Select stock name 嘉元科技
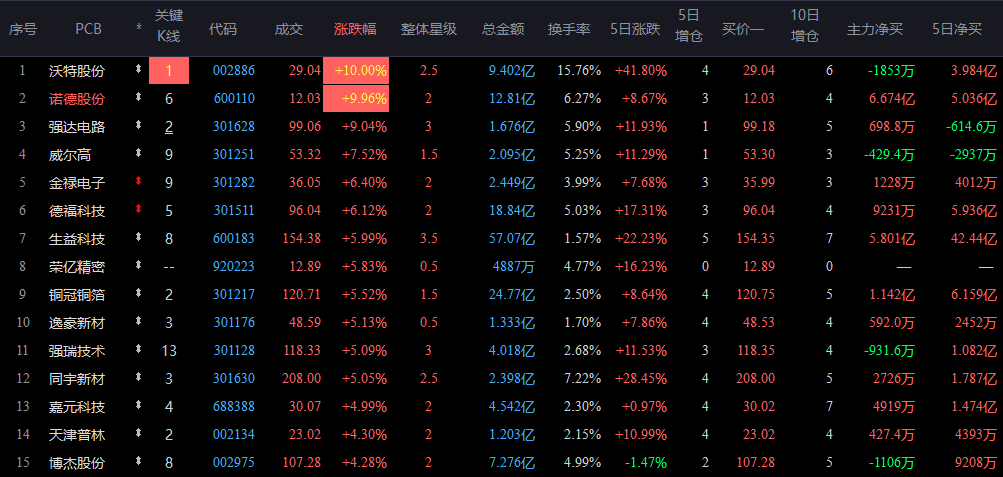 77,407
